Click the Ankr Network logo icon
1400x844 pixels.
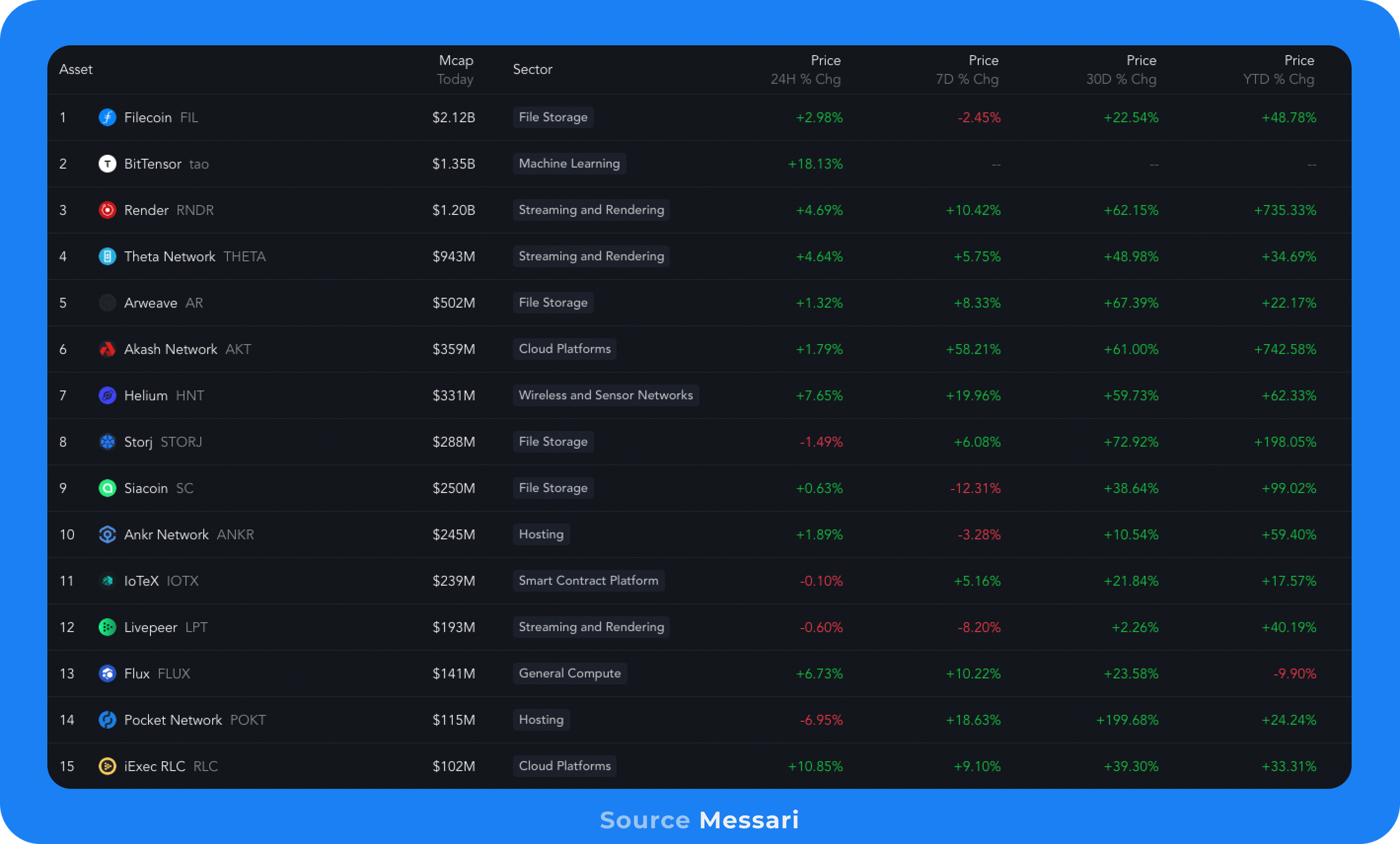click(107, 535)
